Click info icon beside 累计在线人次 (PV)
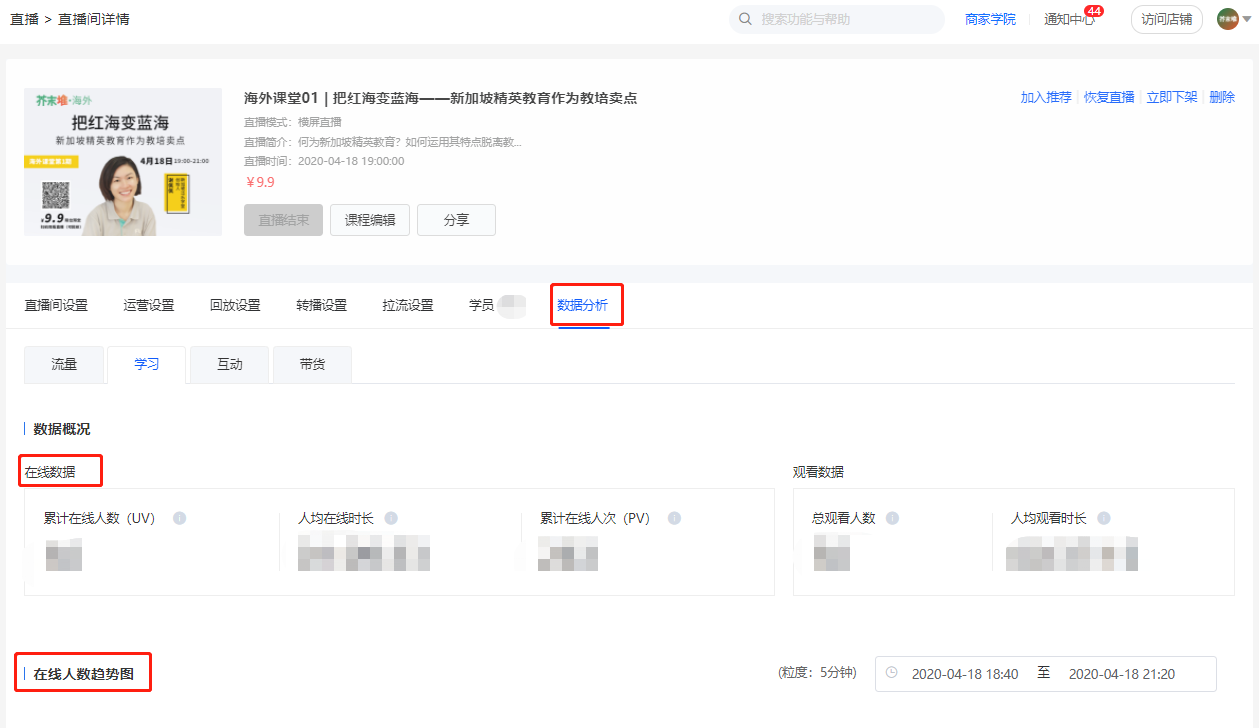This screenshot has width=1259, height=728. click(674, 518)
